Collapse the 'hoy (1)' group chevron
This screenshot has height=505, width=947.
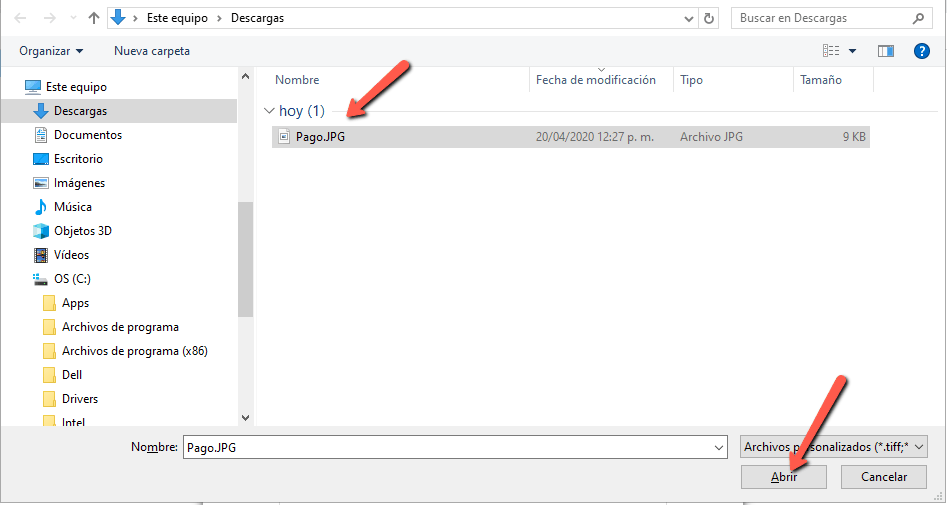point(269,111)
